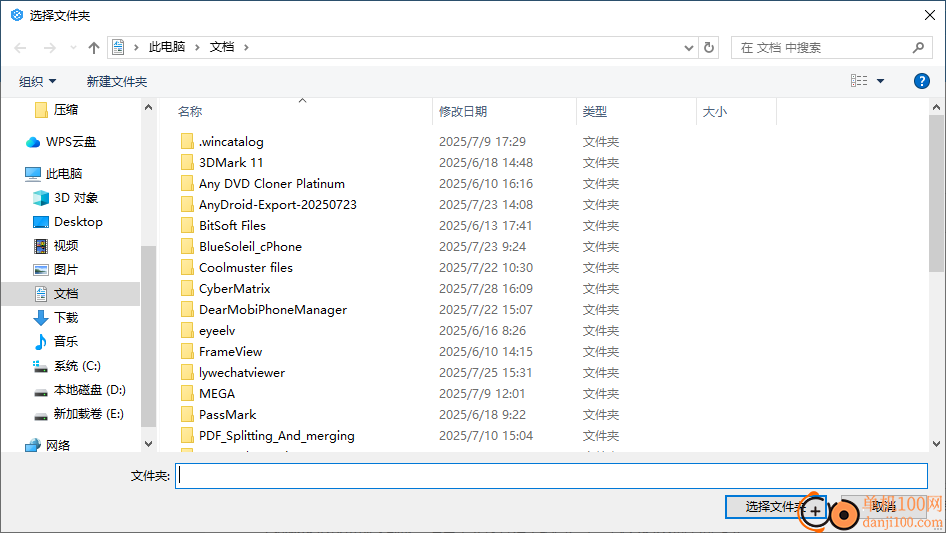Select 压缩 folder in navigation pane

click(65, 110)
